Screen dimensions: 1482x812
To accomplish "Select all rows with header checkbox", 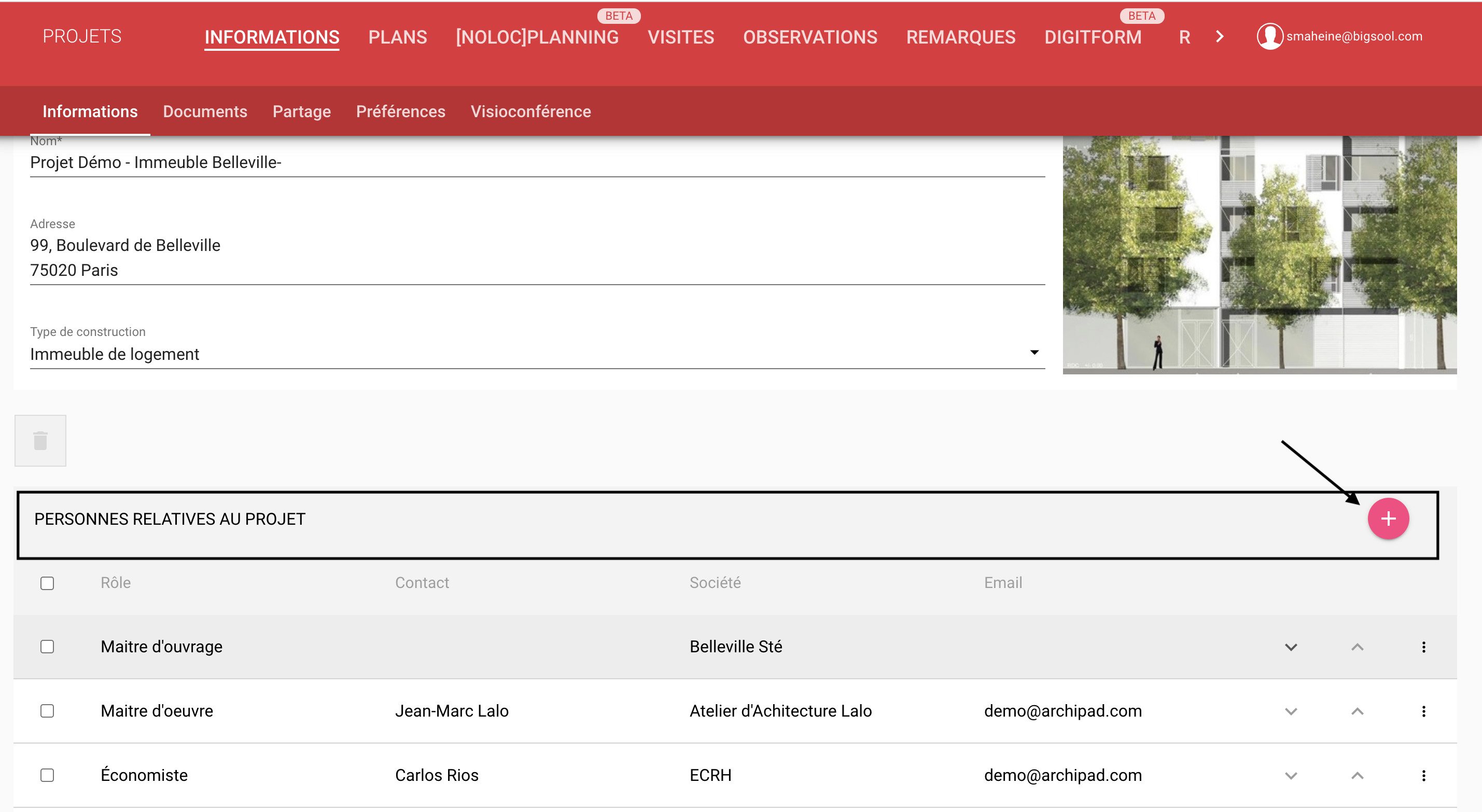I will 47,583.
